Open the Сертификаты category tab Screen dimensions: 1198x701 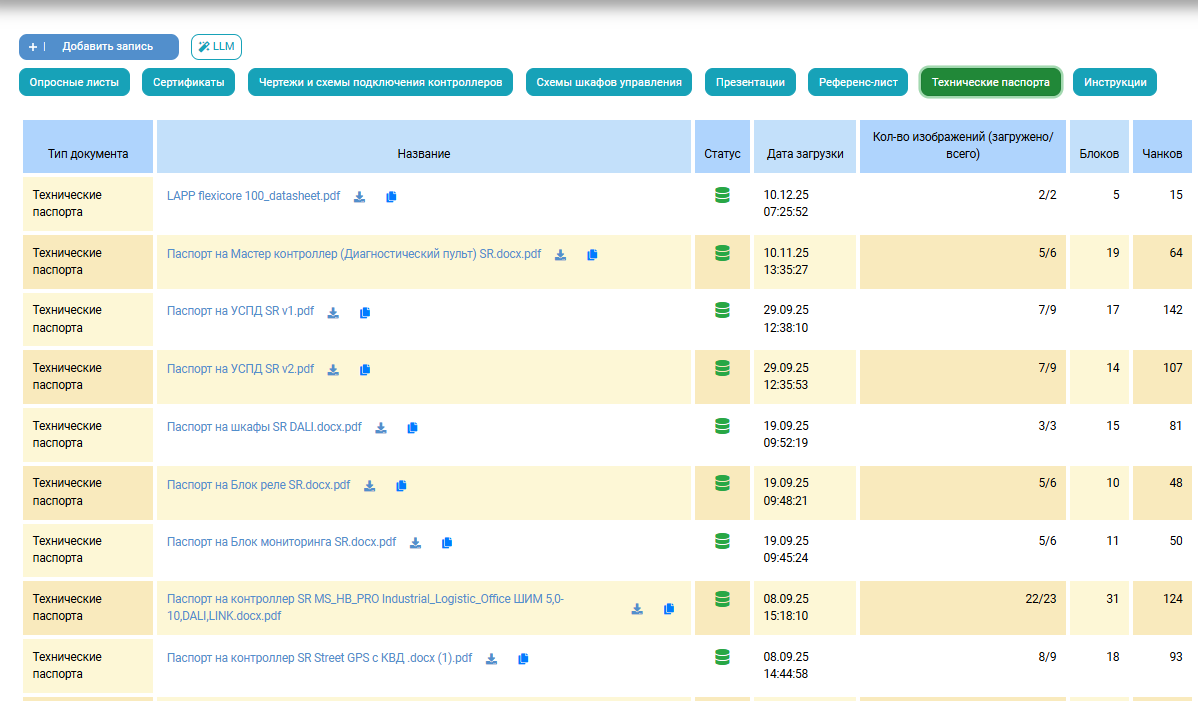(189, 82)
